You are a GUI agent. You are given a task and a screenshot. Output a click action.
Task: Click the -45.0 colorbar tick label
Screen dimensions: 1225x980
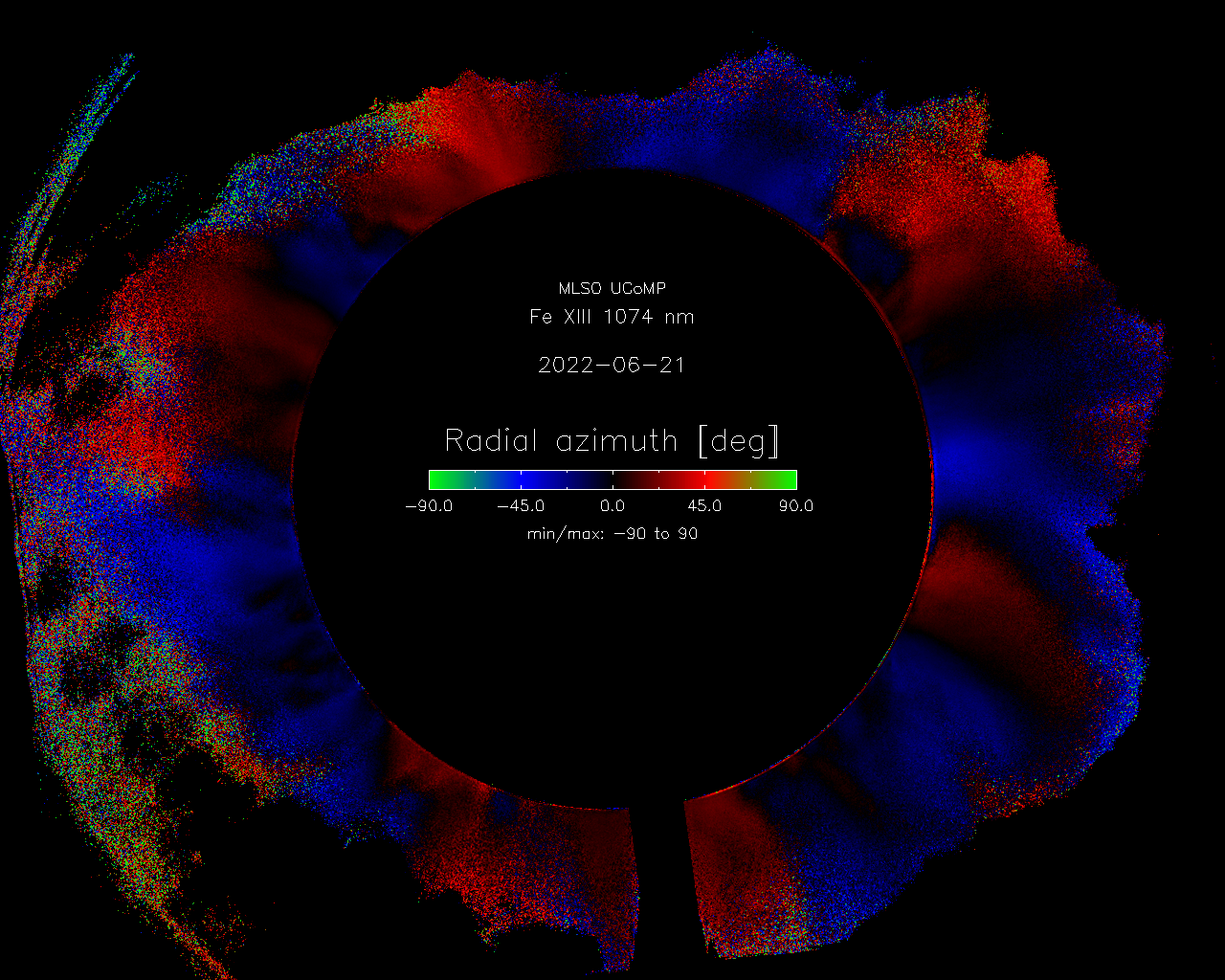pyautogui.click(x=521, y=506)
